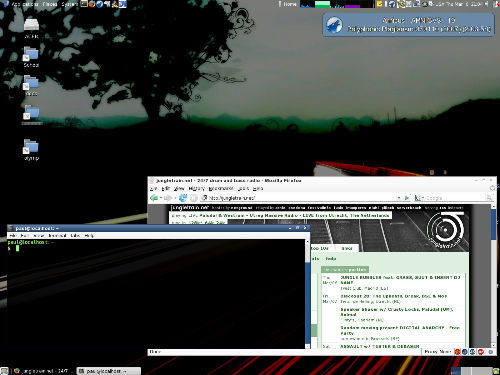
Task: Select the olymp folder on the desktop
Action: pos(31,150)
